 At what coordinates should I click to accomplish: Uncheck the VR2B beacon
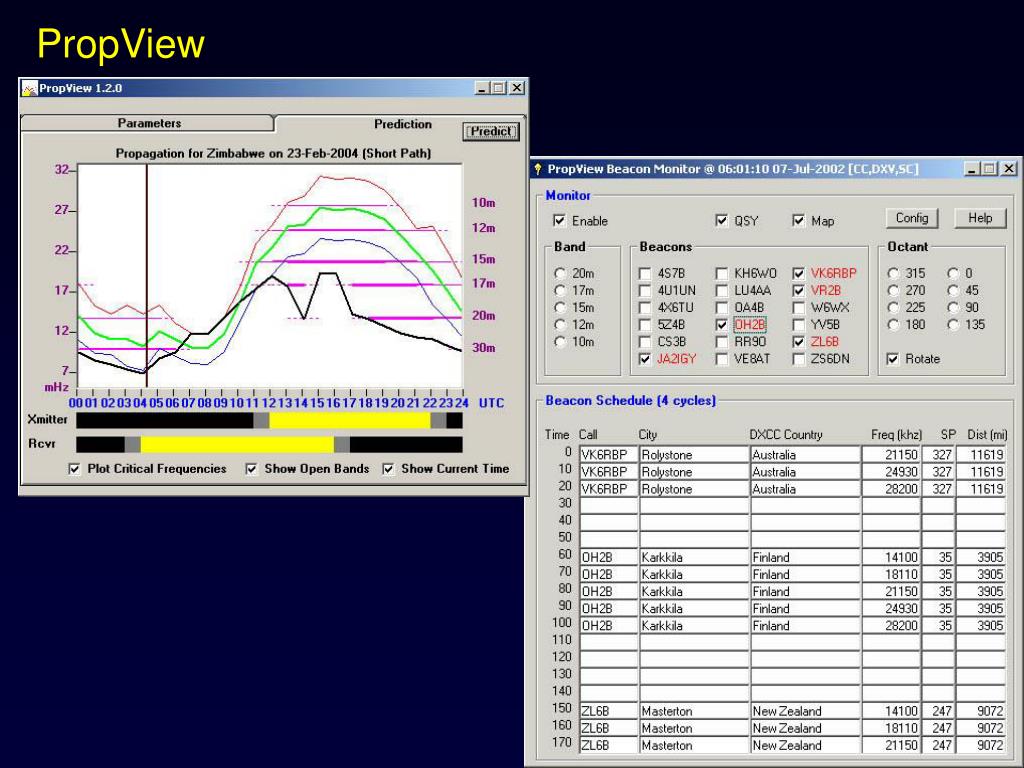(799, 291)
